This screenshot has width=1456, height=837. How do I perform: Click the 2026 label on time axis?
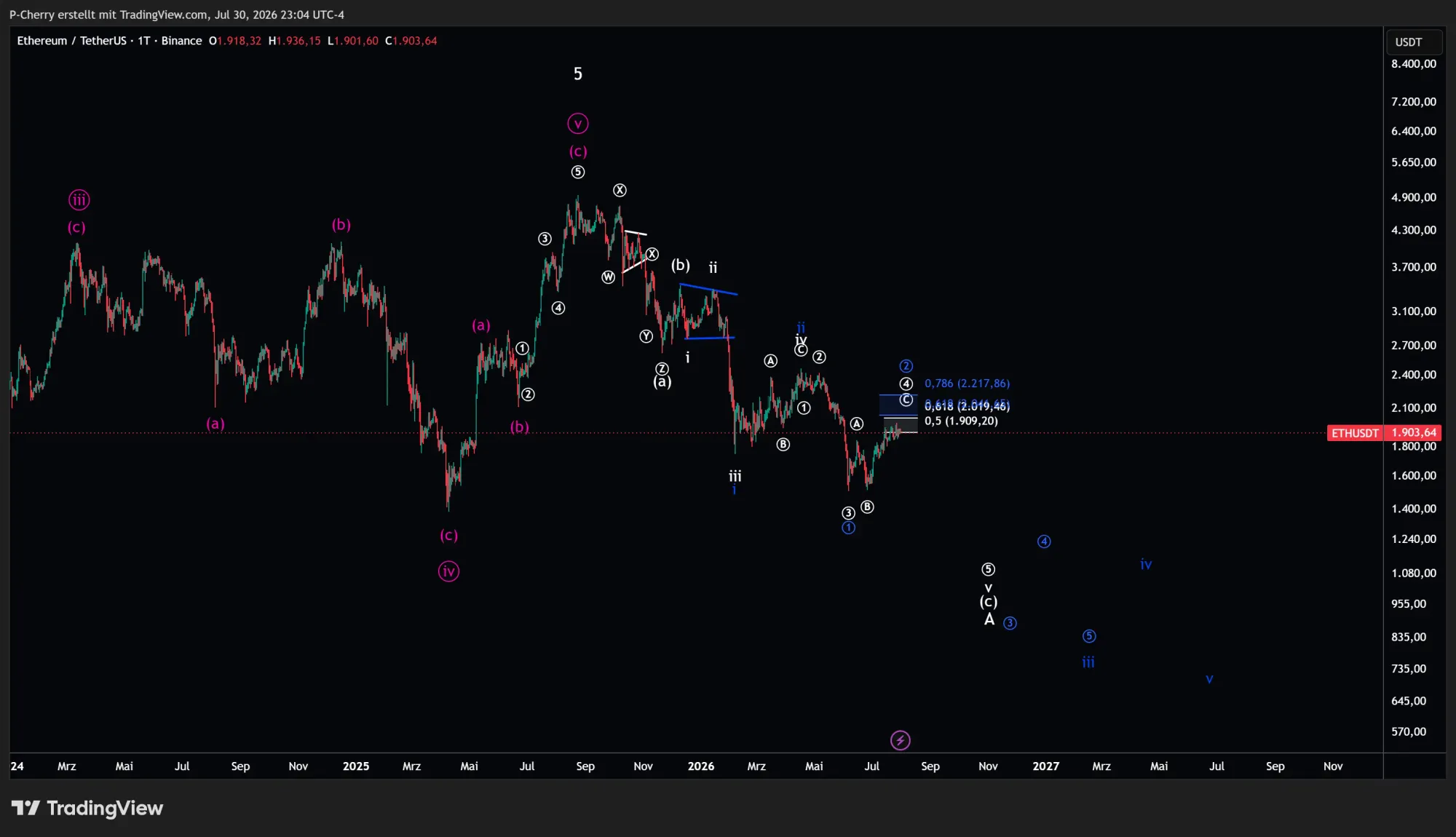click(701, 766)
